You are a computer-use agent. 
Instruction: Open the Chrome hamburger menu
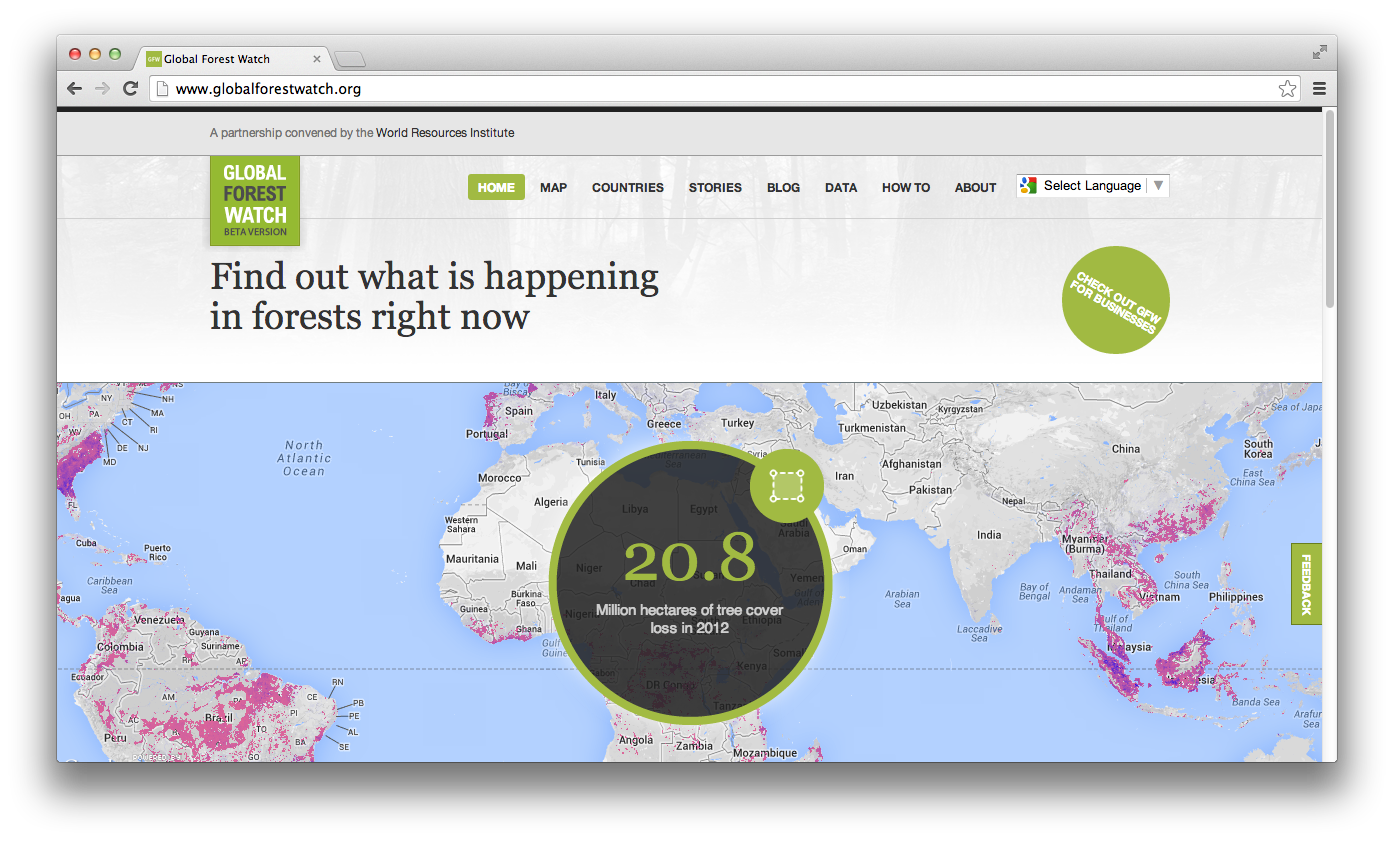[x=1319, y=89]
